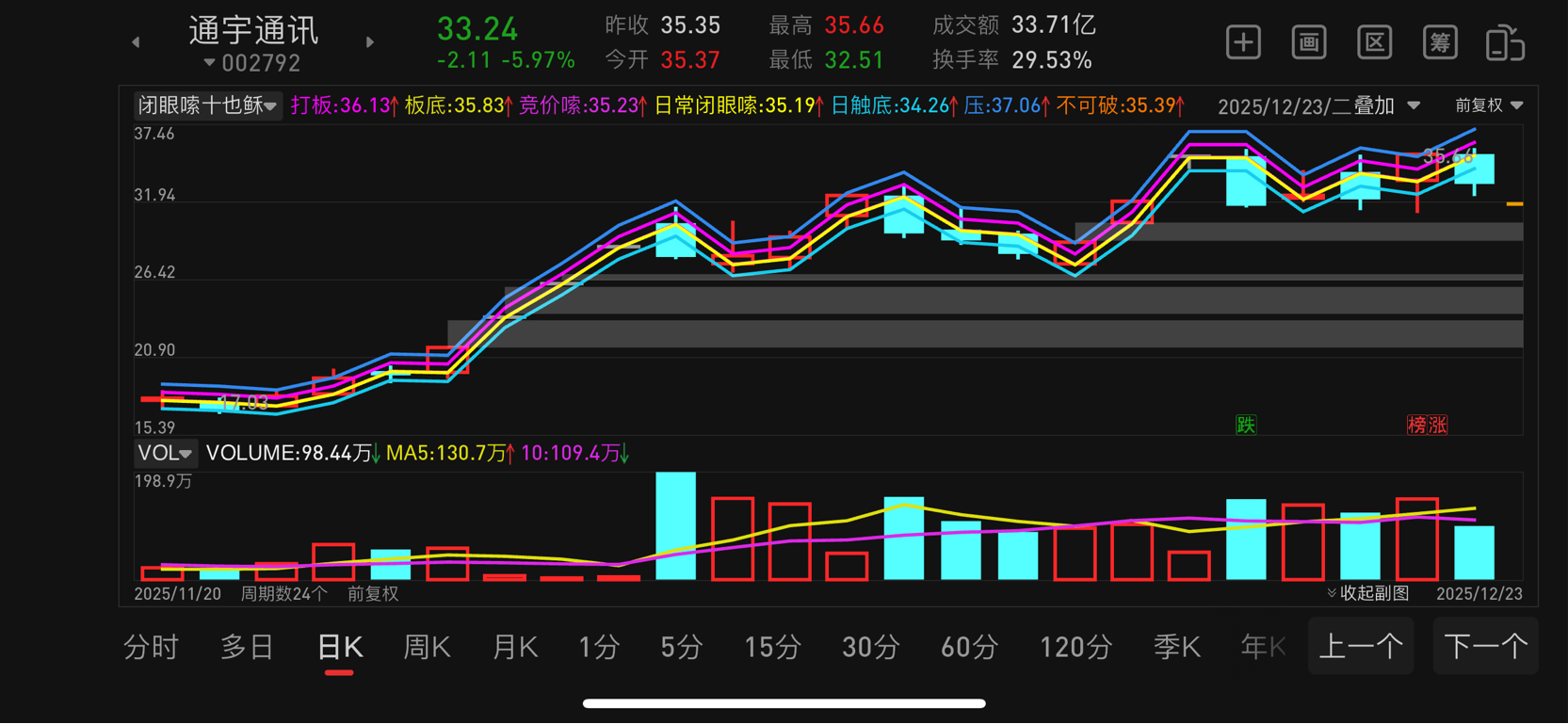Tap the green 跌 marker on chart
1568x724 pixels.
tap(1246, 425)
